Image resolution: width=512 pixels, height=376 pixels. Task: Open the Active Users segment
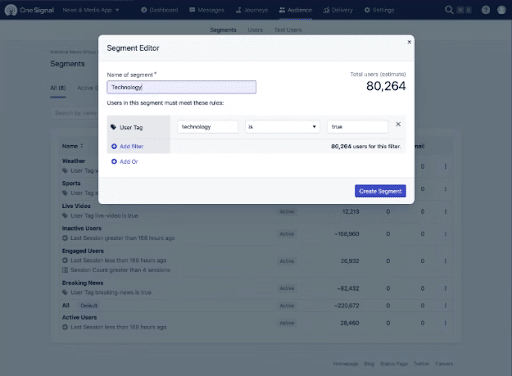click(79, 317)
